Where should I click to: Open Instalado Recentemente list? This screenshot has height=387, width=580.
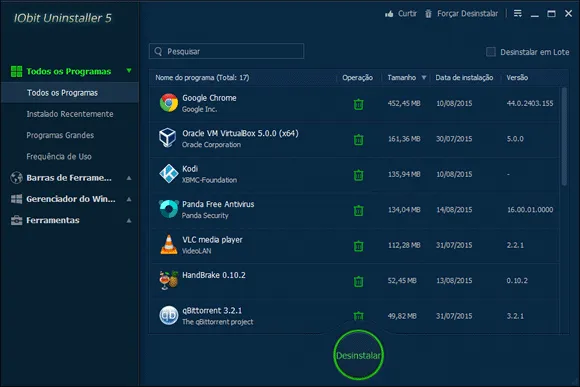[x=70, y=114]
